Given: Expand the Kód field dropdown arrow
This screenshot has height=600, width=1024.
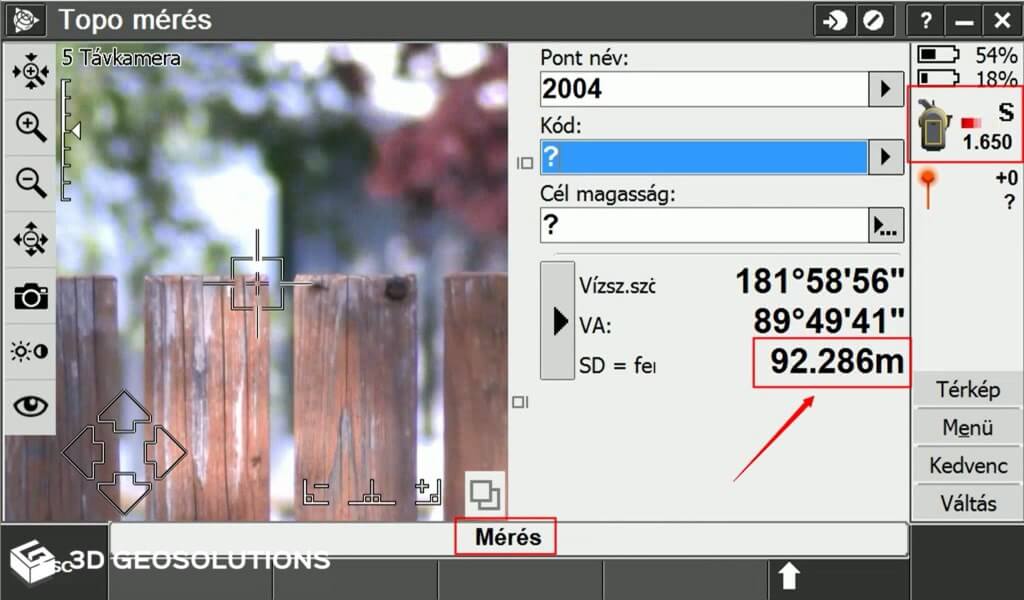Looking at the screenshot, I should [x=886, y=157].
